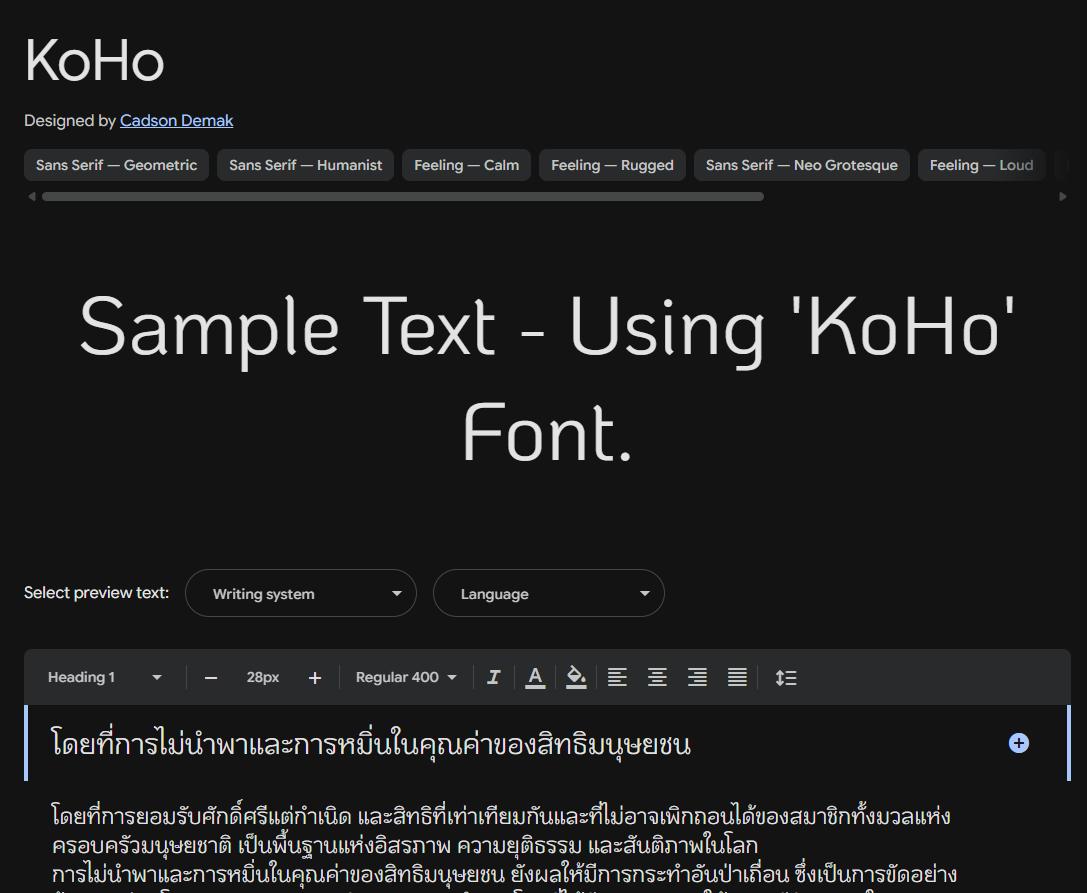This screenshot has height=893, width=1087.
Task: Align text right
Action: pyautogui.click(x=697, y=677)
